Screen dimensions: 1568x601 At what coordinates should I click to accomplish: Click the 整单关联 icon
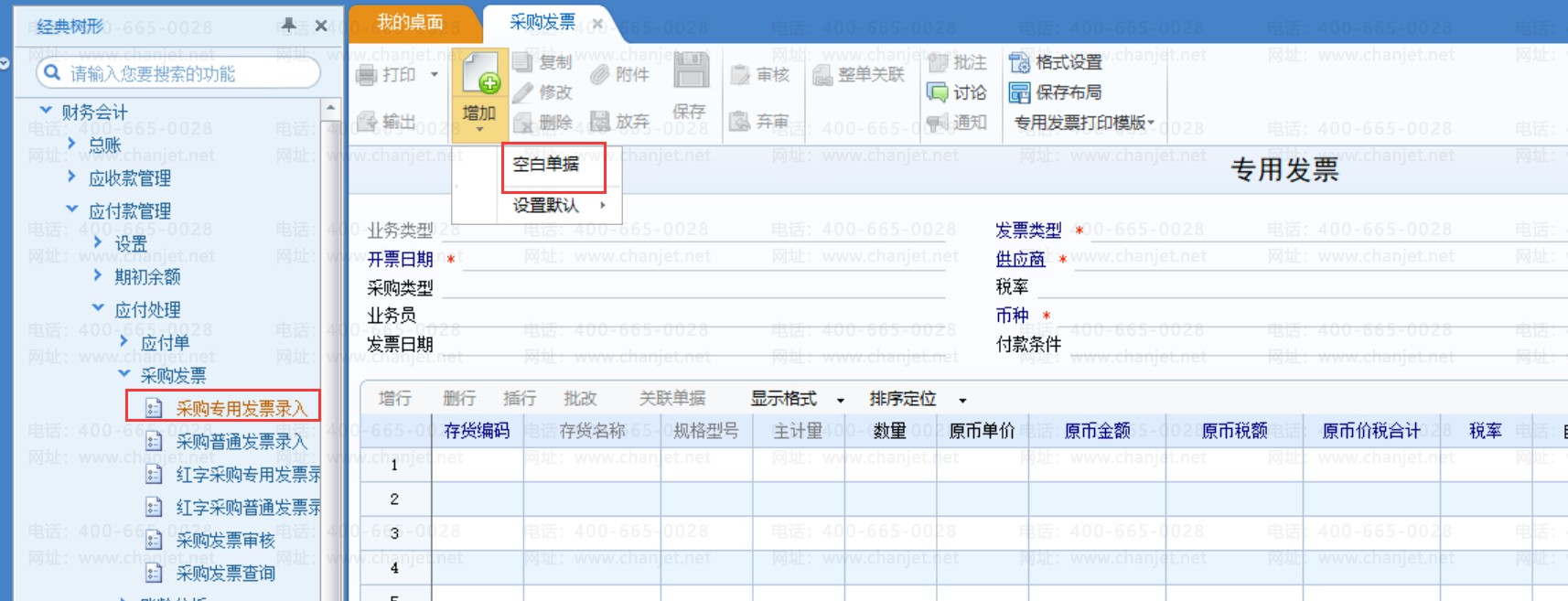click(x=822, y=75)
